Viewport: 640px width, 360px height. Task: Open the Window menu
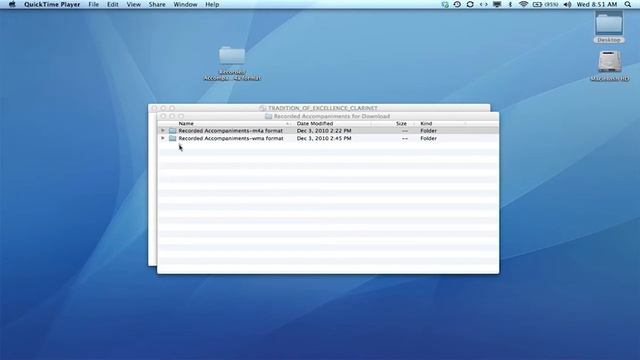point(185,4)
